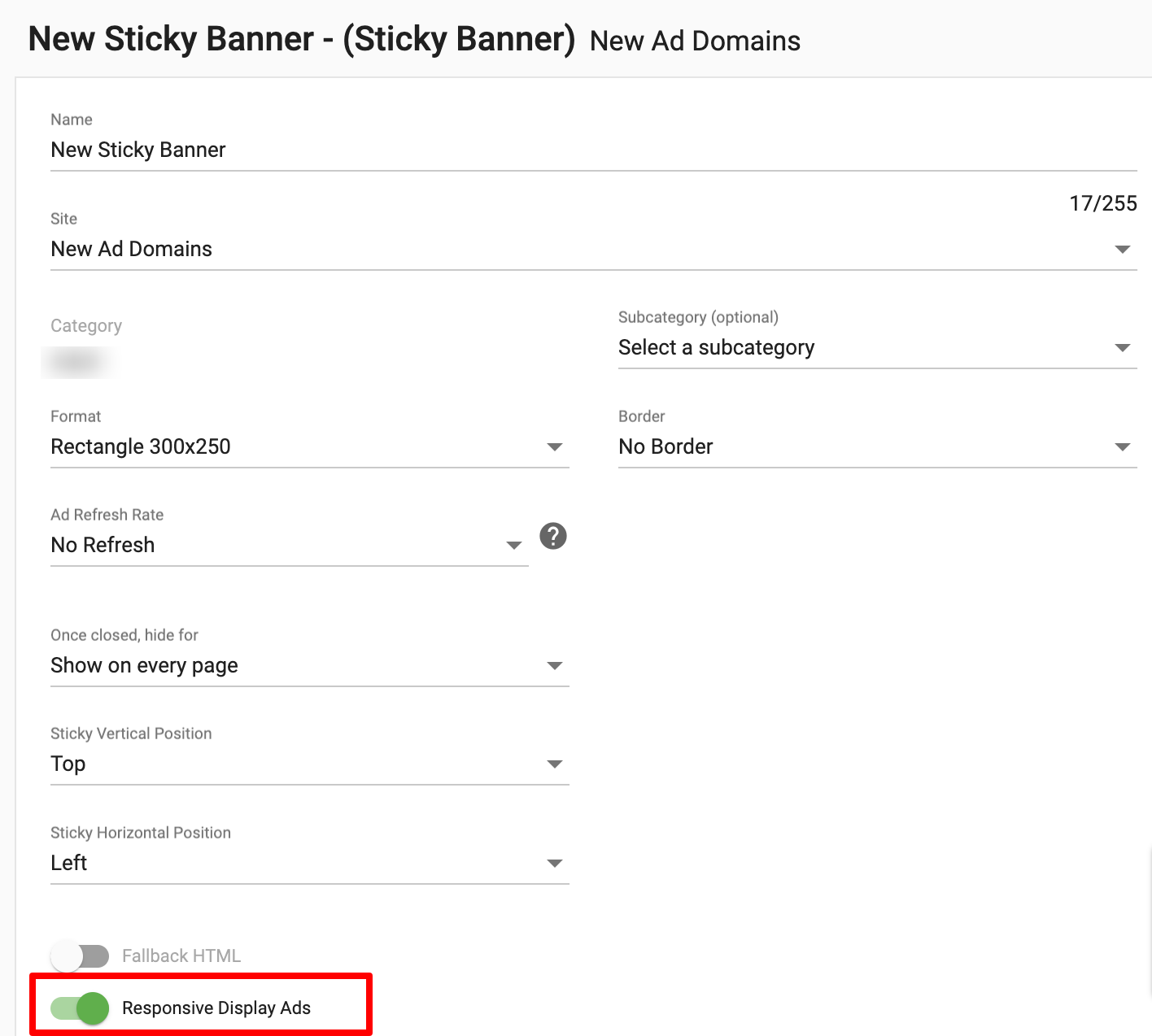The width and height of the screenshot is (1152, 1036).
Task: Click the question mark icon beside No Refresh
Action: [x=553, y=536]
